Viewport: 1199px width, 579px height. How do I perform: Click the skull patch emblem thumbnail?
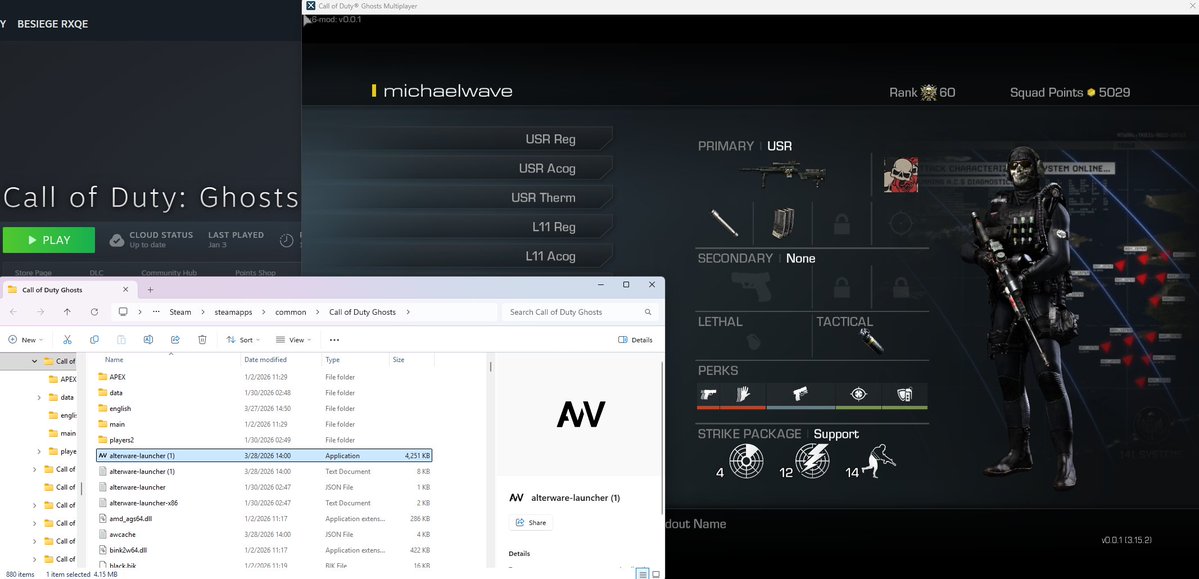pyautogui.click(x=900, y=175)
